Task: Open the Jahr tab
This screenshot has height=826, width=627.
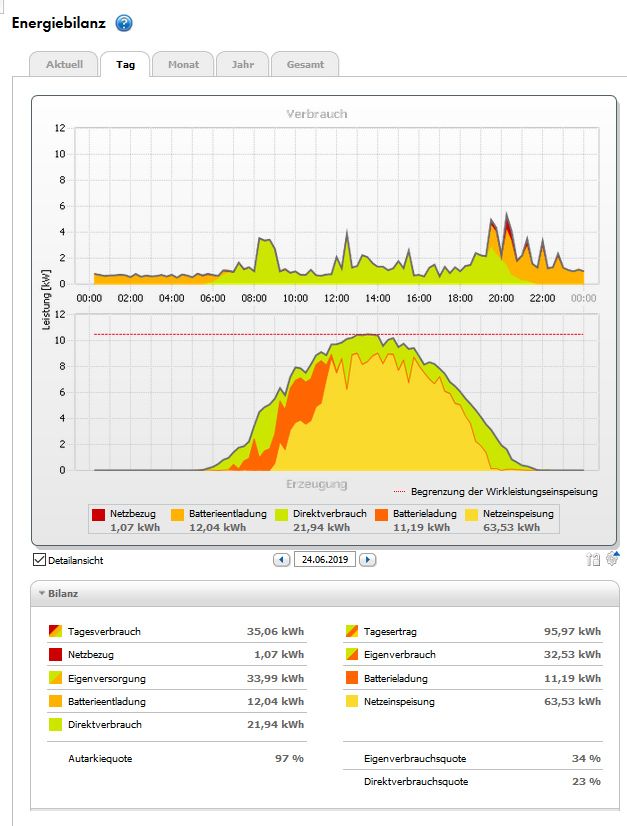Action: click(x=242, y=65)
